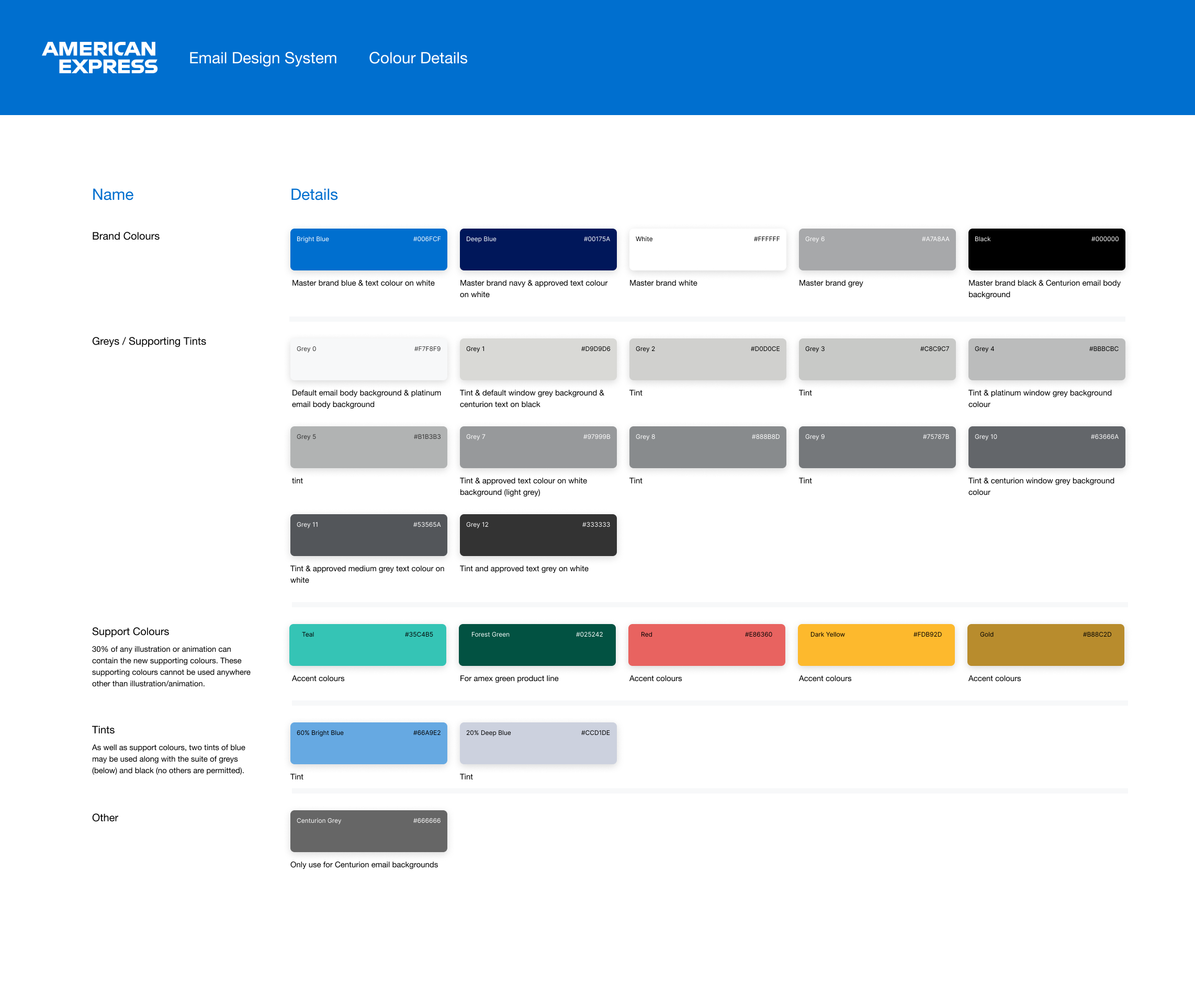
Task: Select the Grey 3 #C8C9C7 swatch
Action: pos(877,359)
